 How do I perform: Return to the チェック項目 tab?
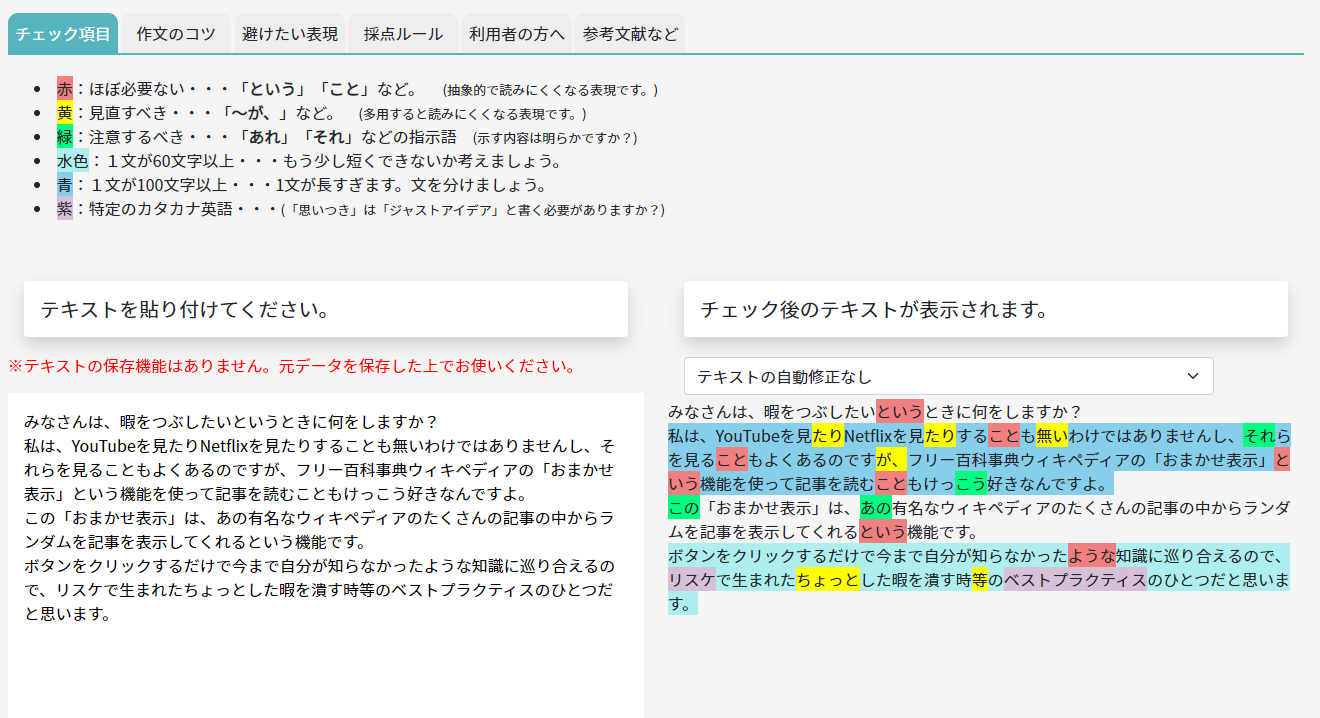point(62,31)
